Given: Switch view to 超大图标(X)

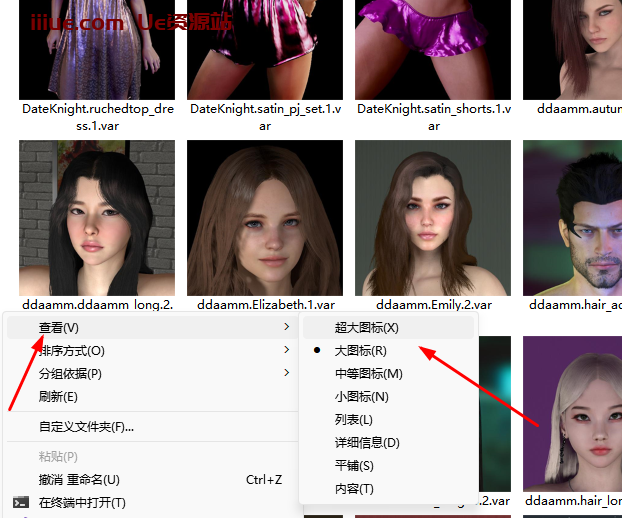Looking at the screenshot, I should pos(367,328).
